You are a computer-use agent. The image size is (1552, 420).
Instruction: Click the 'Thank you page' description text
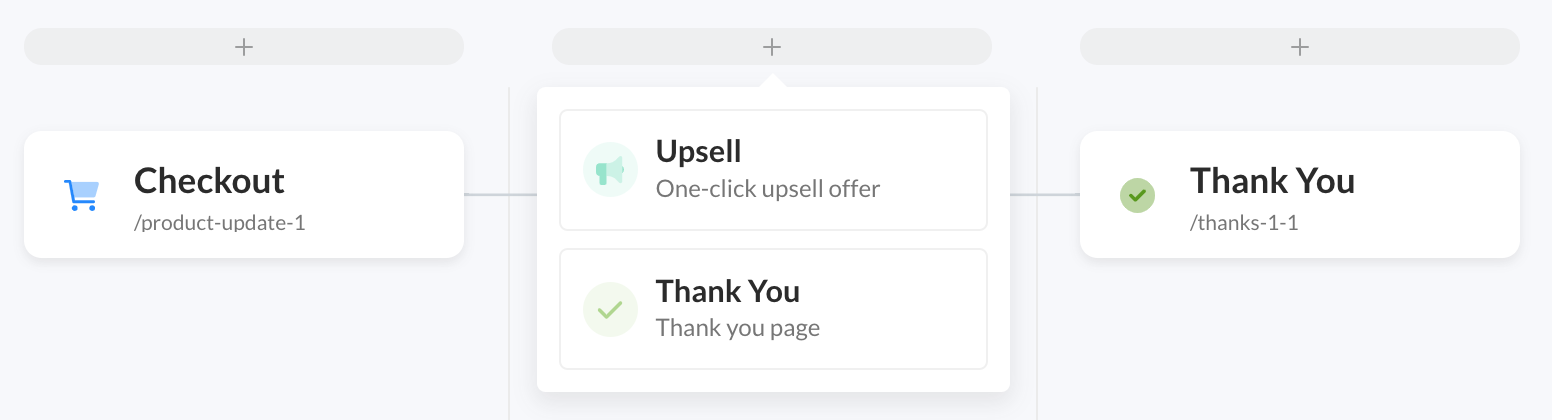tap(738, 328)
